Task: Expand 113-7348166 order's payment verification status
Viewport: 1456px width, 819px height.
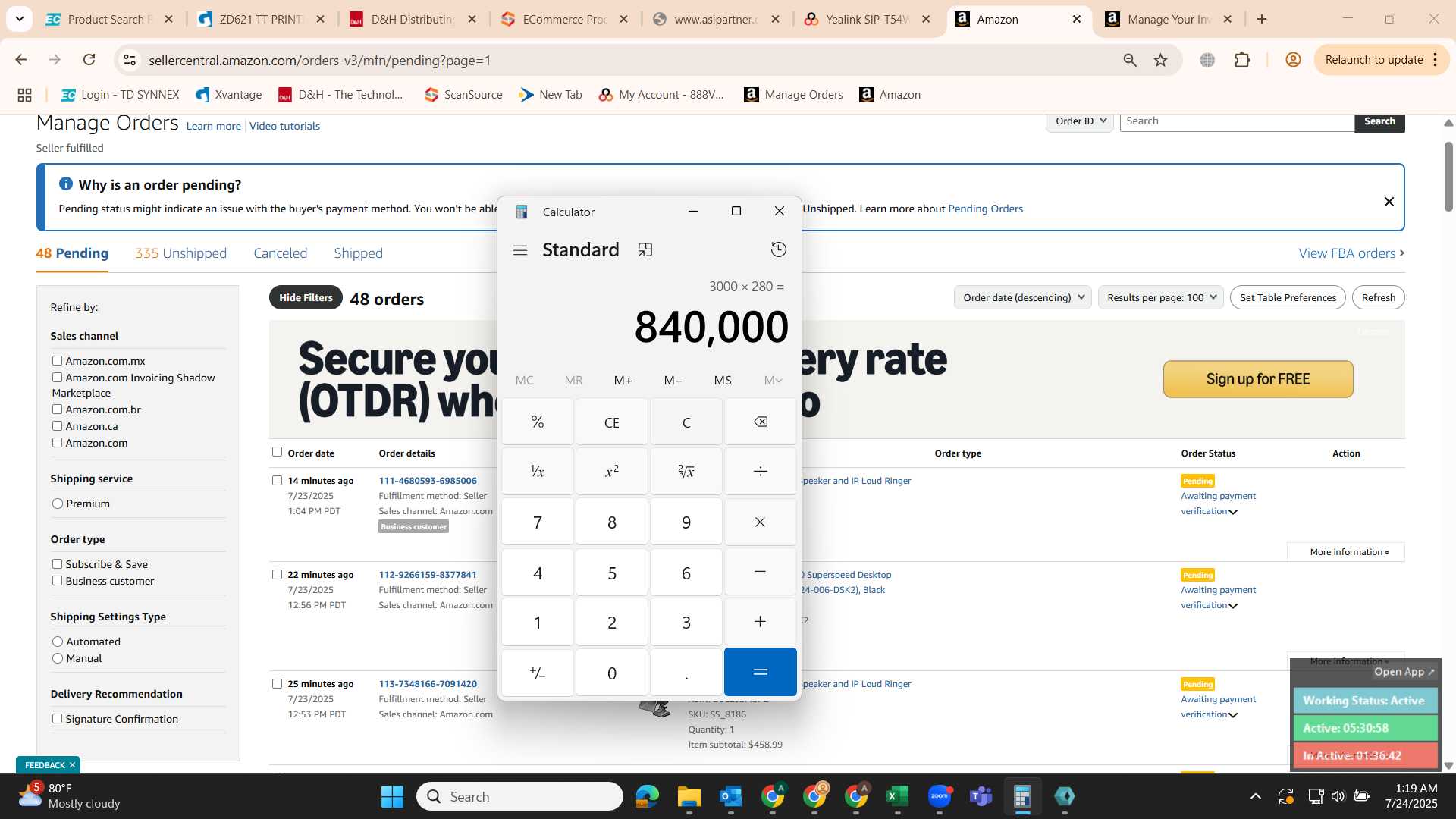Action: pyautogui.click(x=1233, y=715)
